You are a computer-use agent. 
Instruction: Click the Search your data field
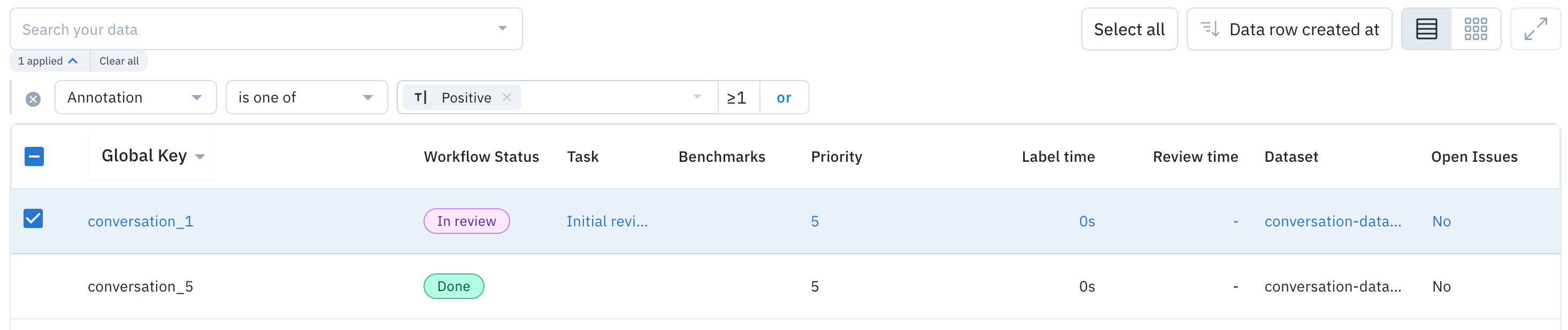tap(256, 29)
